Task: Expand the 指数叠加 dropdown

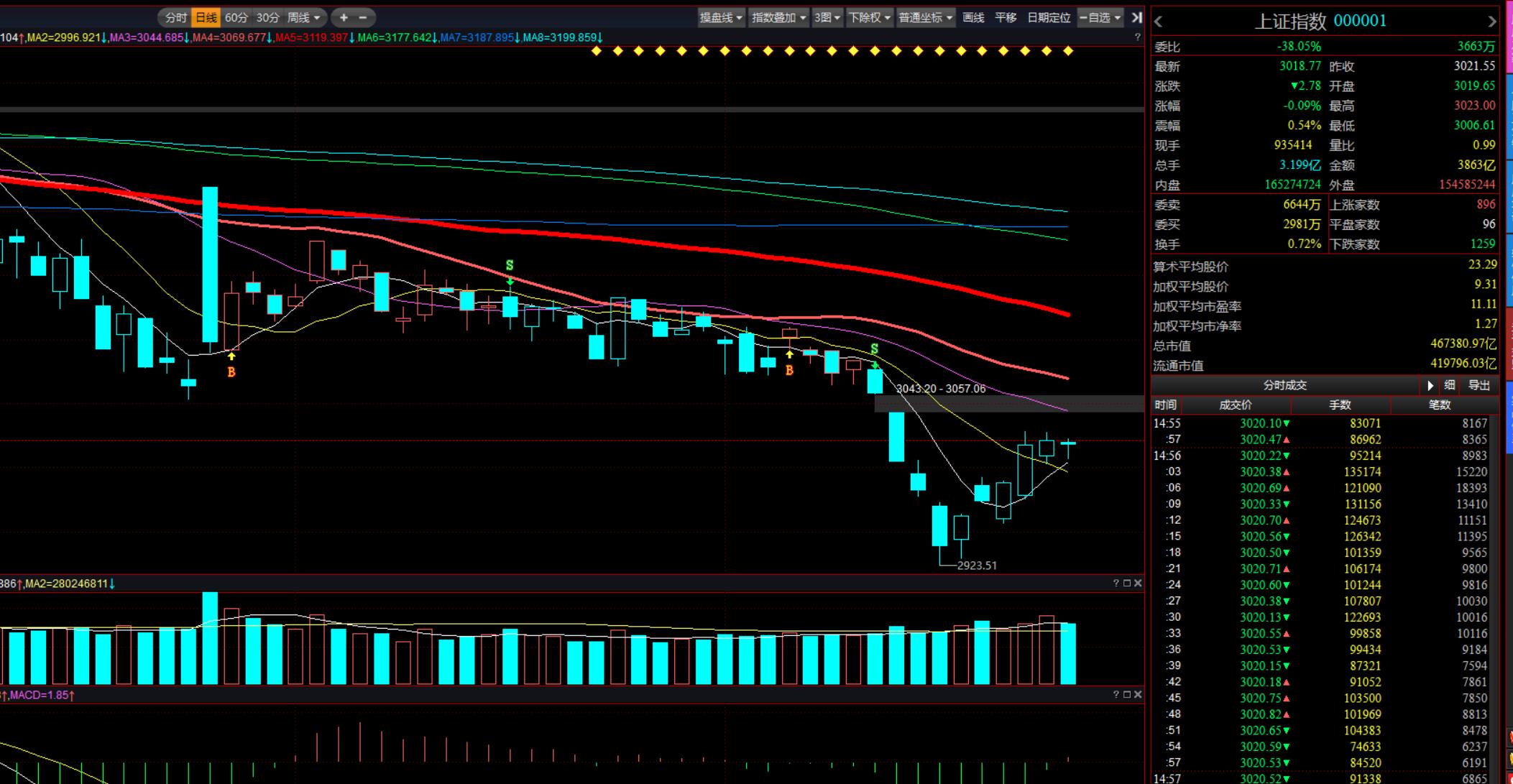Action: (778, 17)
